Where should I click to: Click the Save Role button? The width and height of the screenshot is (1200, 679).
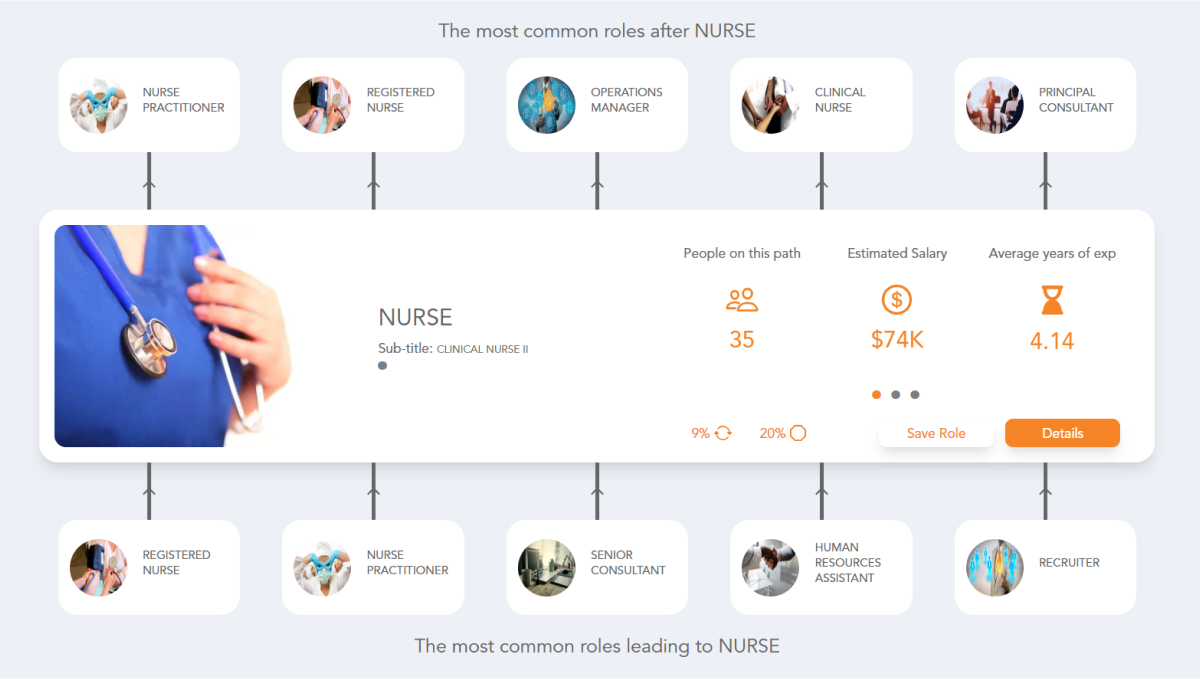936,433
